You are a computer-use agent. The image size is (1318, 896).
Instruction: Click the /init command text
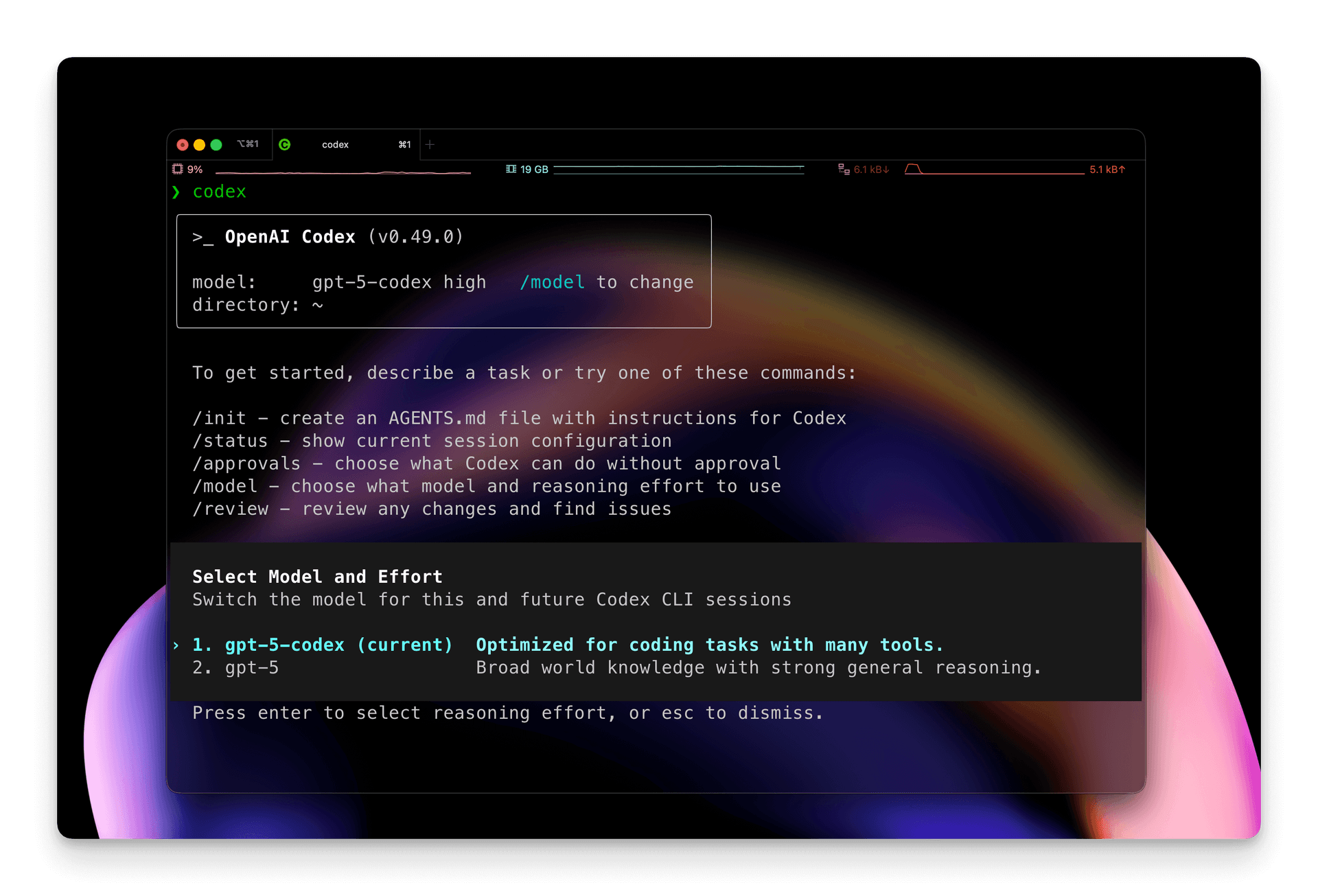point(218,417)
